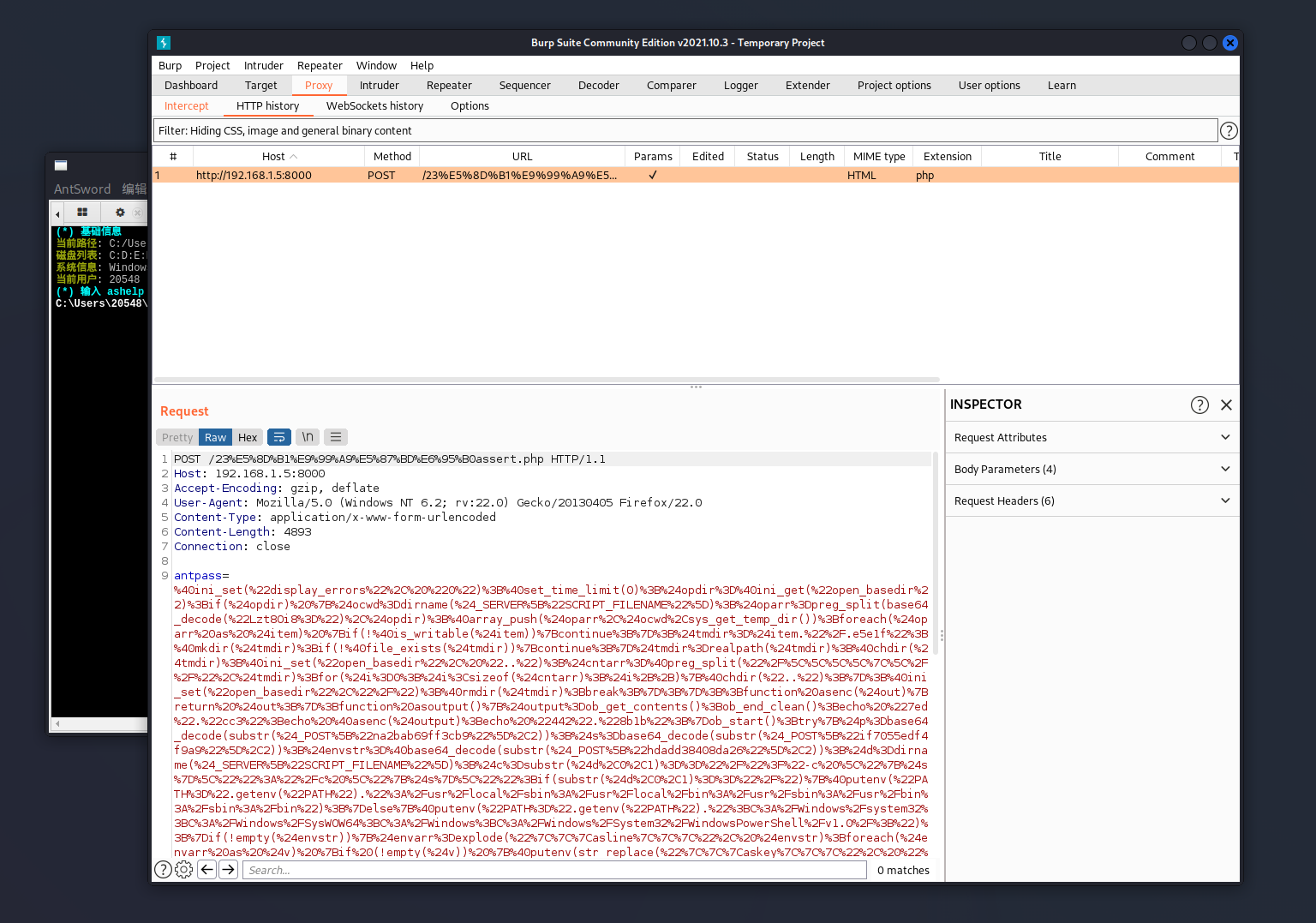This screenshot has height=923, width=1316.
Task: Sort by Host column header
Action: click(279, 156)
